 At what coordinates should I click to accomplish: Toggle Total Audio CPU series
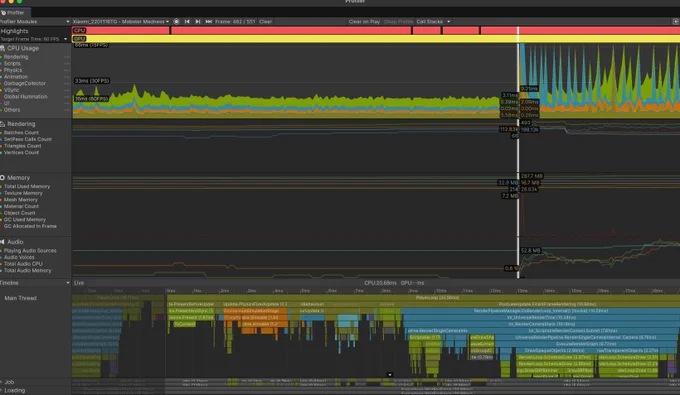[23, 264]
